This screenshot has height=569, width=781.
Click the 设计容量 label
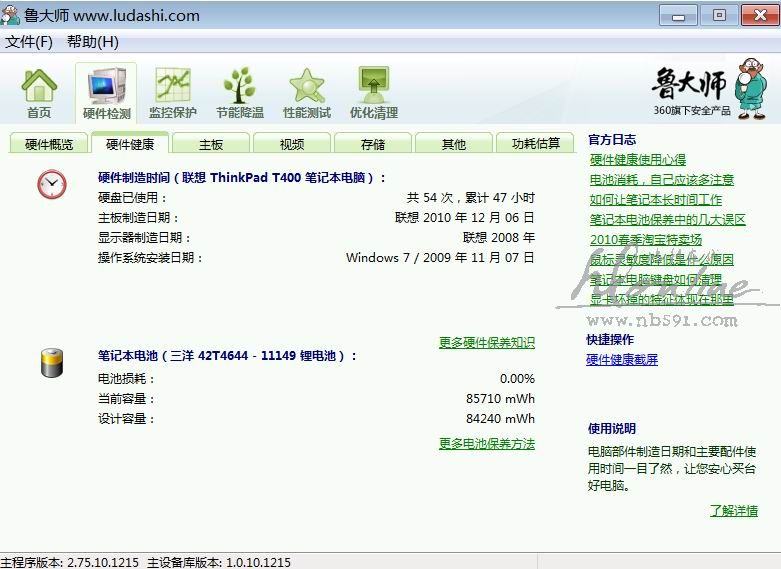point(126,419)
